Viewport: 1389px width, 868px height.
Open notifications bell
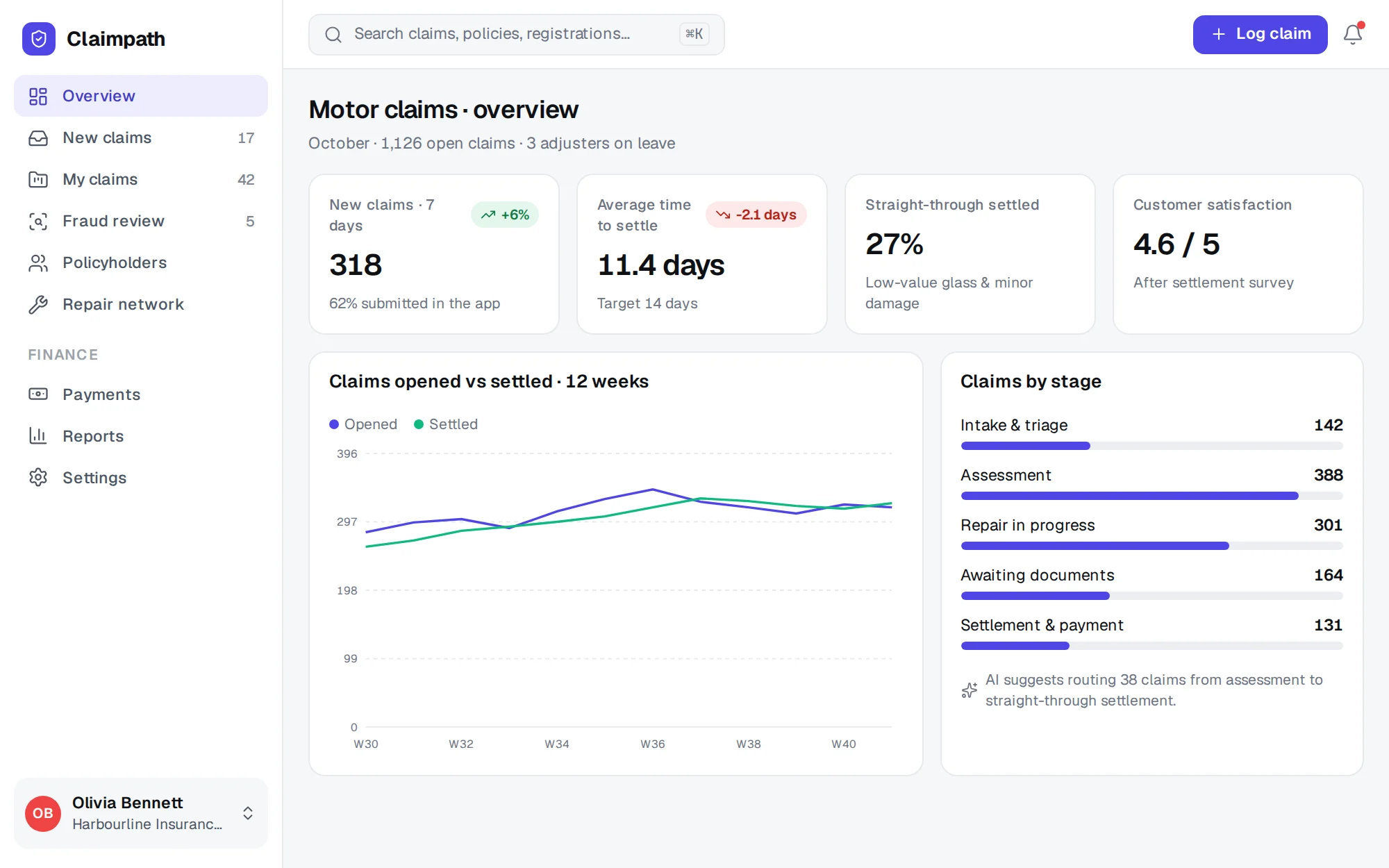[x=1353, y=34]
